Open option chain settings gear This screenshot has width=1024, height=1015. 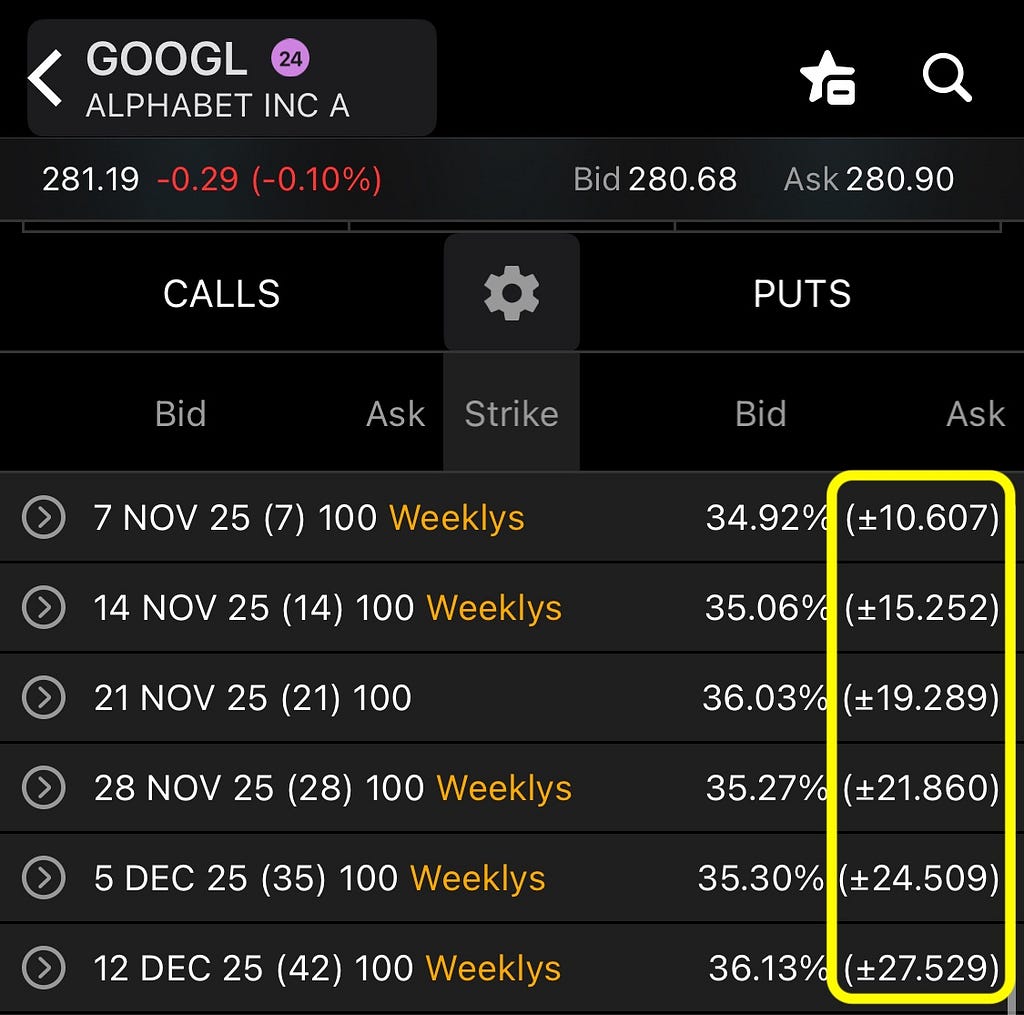coord(511,293)
